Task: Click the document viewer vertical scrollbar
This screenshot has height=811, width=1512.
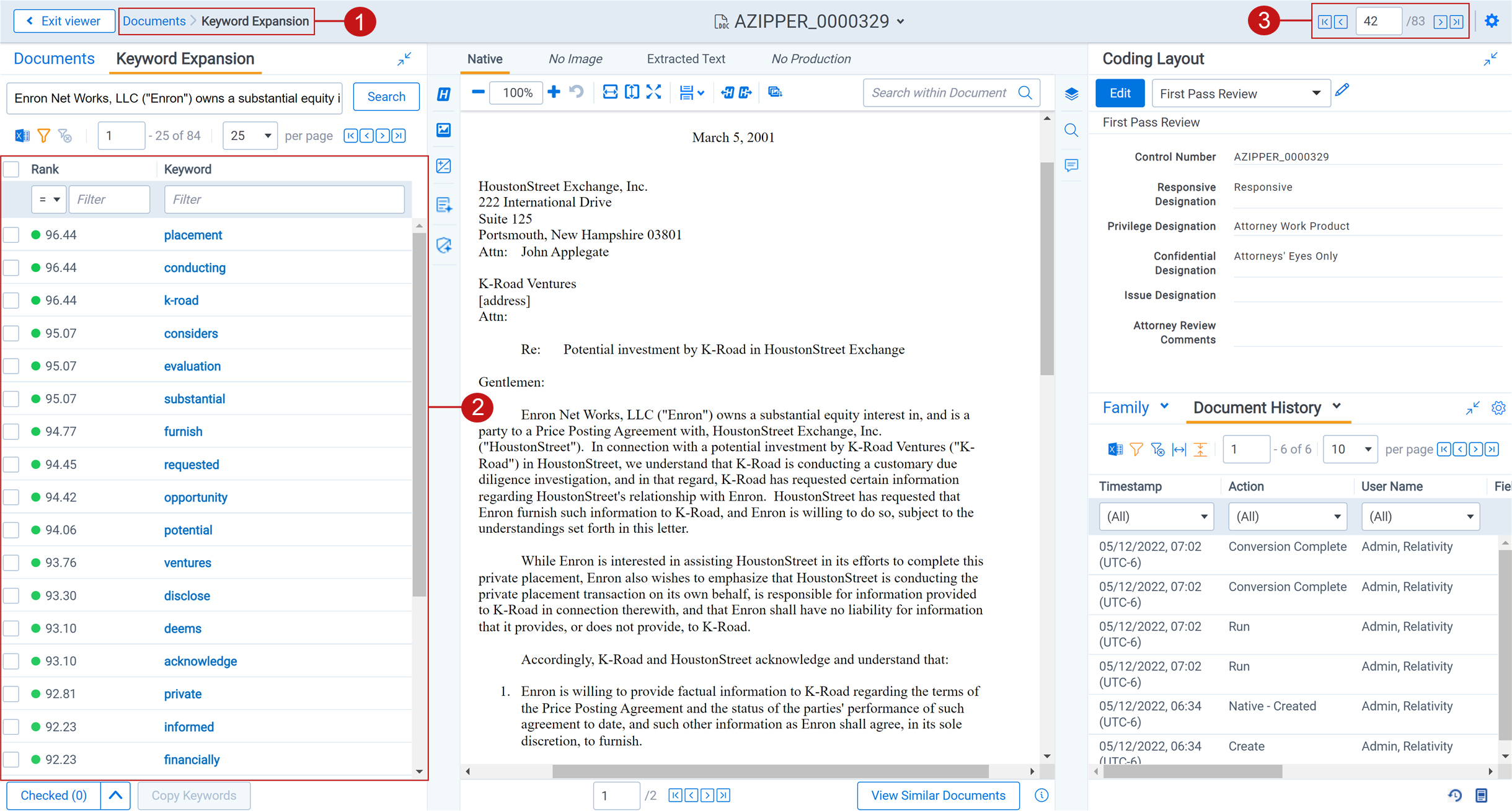Action: point(1047,268)
